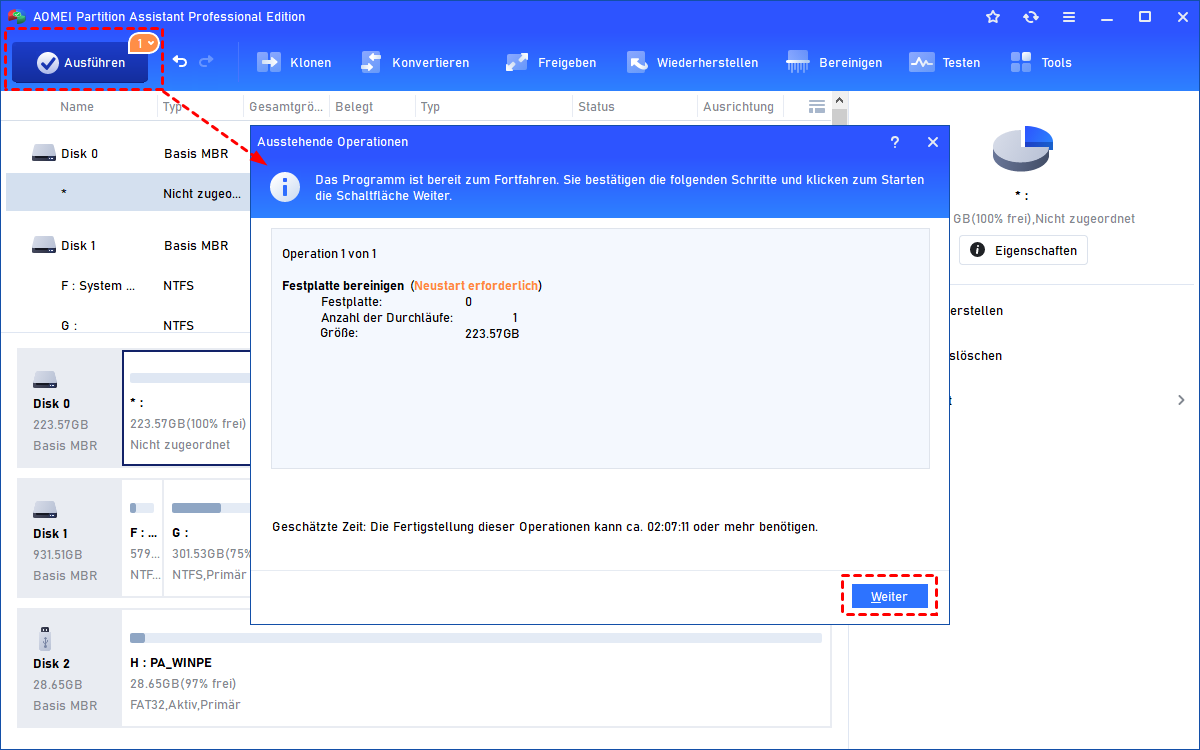The height and width of the screenshot is (750, 1200).
Task: Click the 'Operation 1 von 1' label
Action: pyautogui.click(x=329, y=254)
